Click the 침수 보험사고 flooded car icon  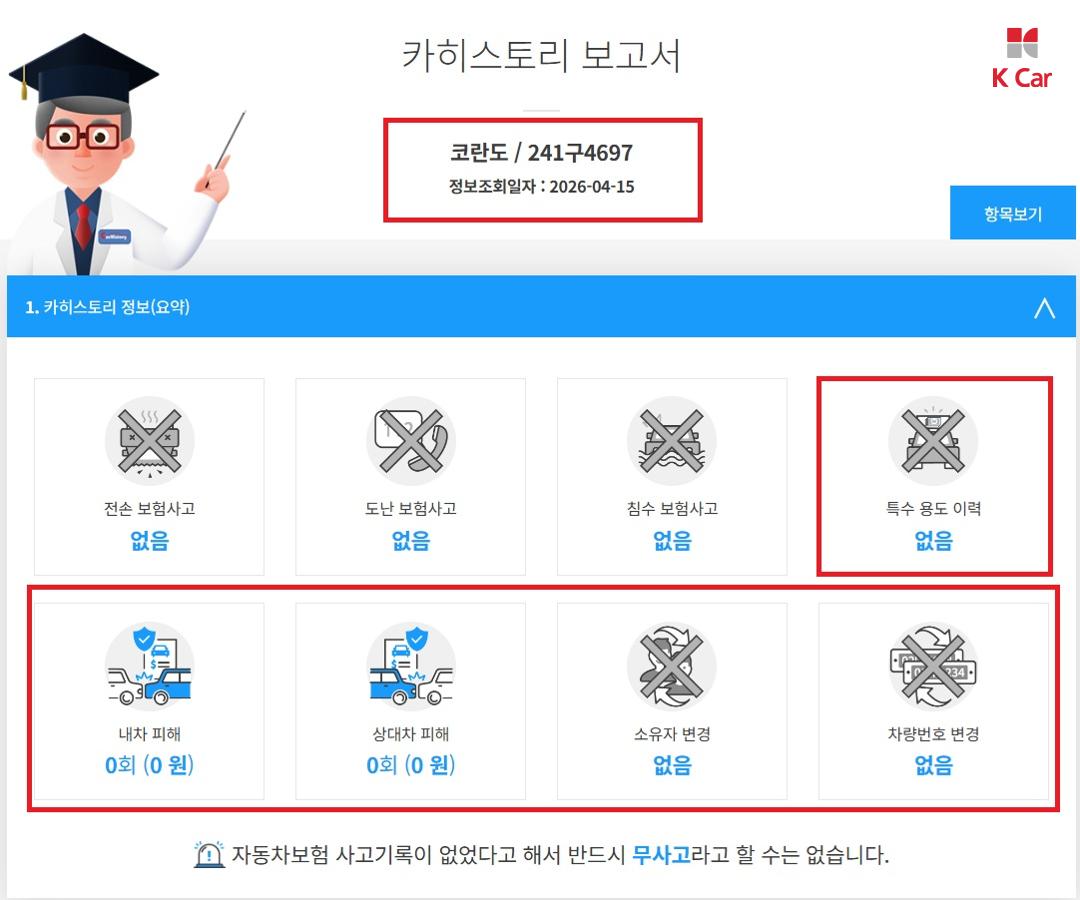coord(672,441)
